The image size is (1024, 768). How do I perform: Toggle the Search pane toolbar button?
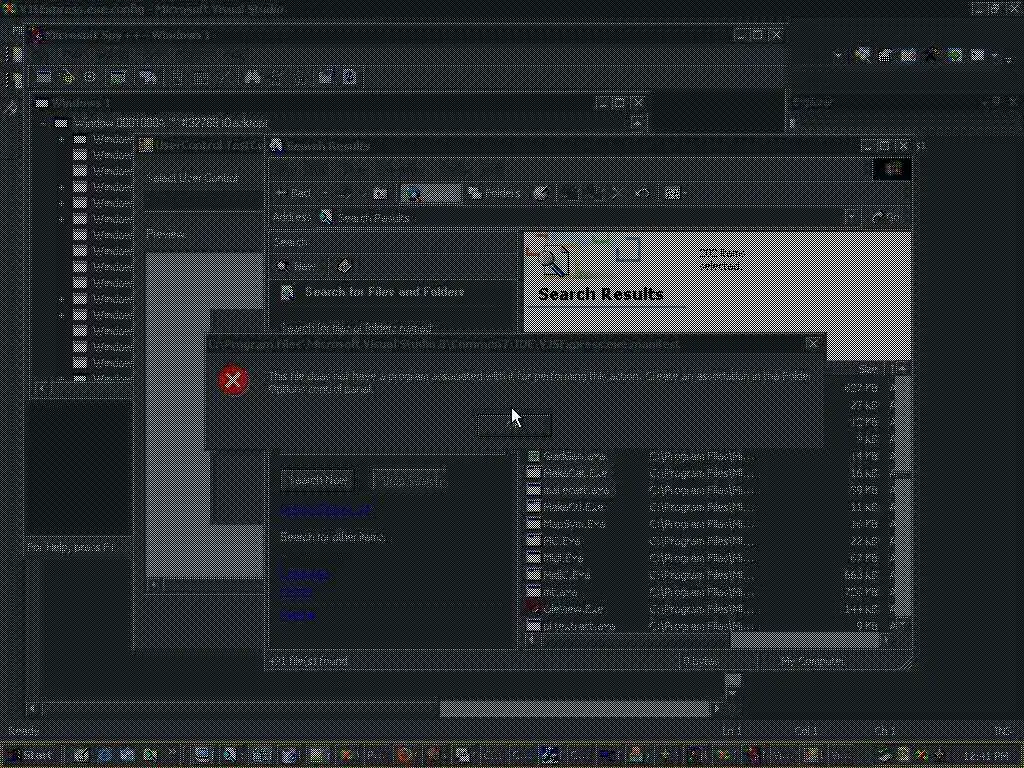[x=430, y=193]
